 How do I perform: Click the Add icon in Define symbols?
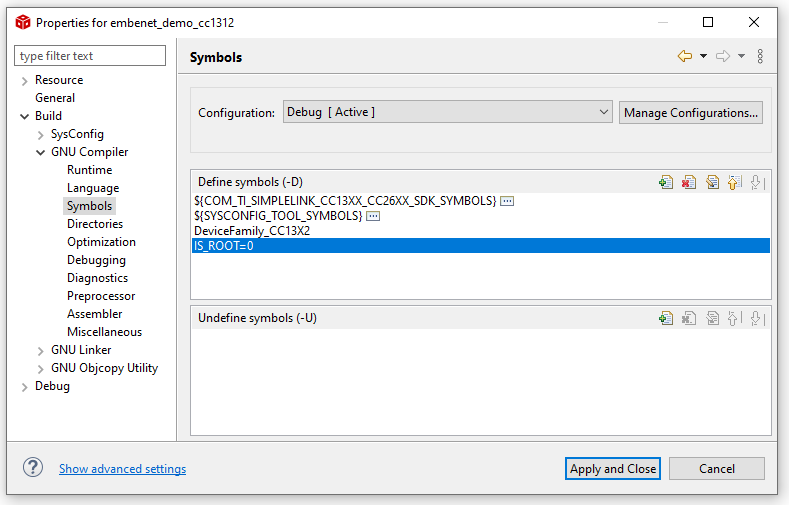click(x=666, y=182)
